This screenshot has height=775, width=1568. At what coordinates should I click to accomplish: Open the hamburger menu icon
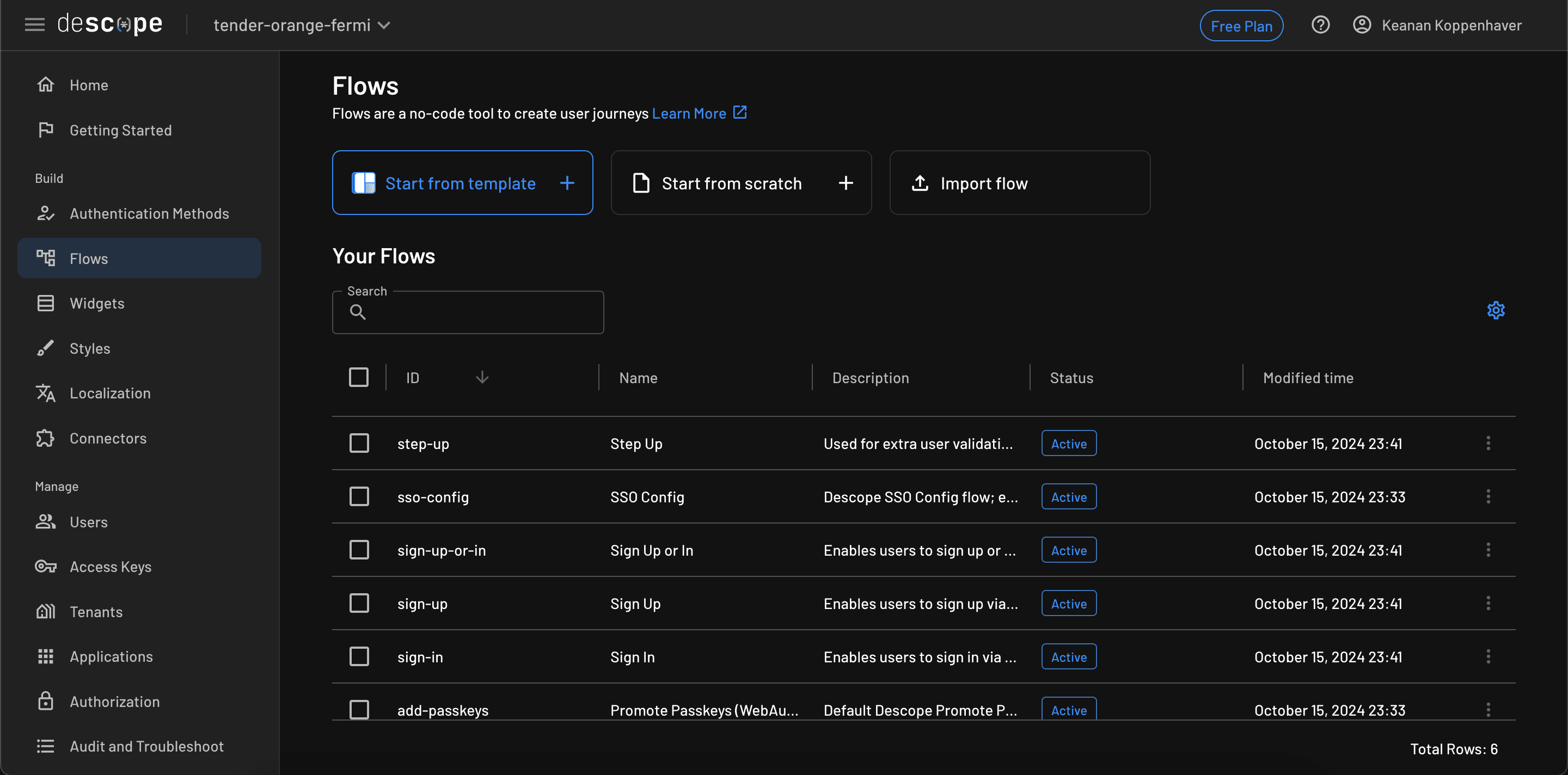35,25
